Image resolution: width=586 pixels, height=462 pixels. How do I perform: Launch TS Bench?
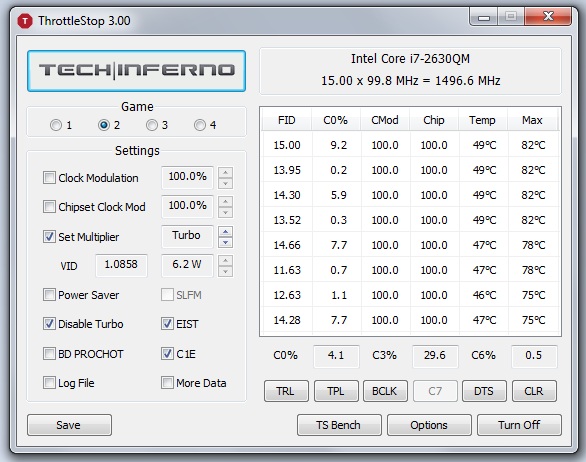tap(339, 425)
